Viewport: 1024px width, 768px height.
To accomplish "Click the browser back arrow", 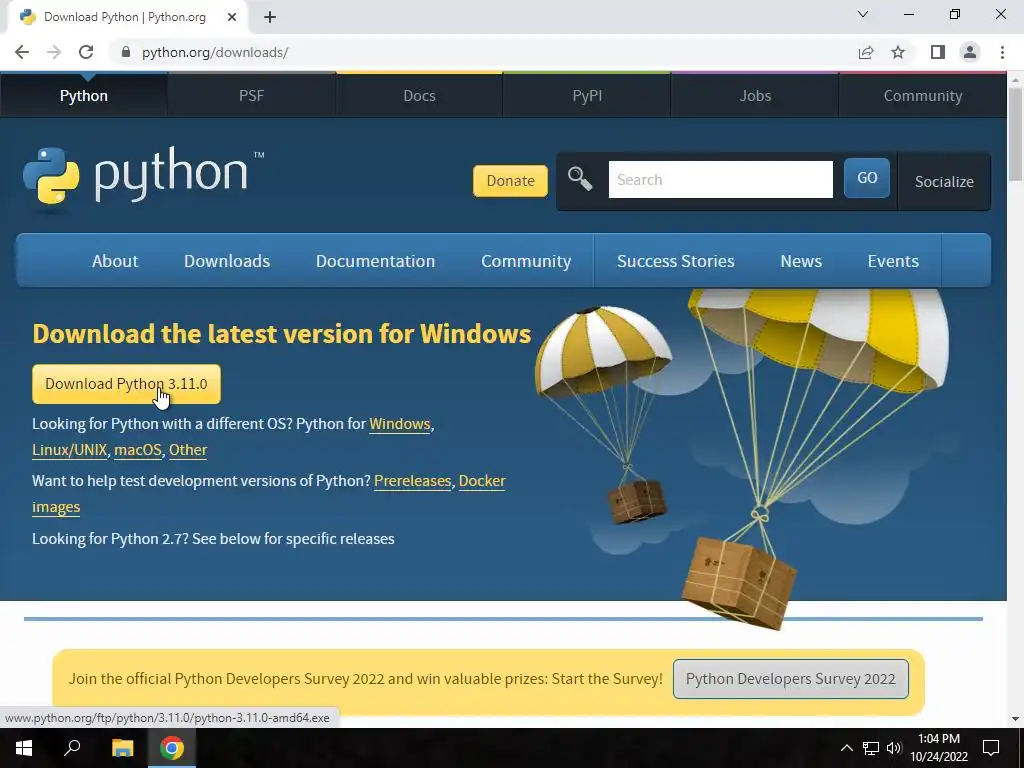I will pos(22,52).
